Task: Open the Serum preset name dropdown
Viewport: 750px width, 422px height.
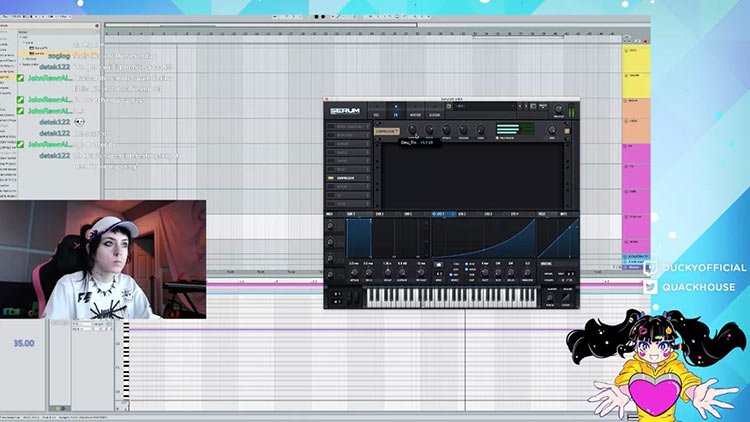Action: (485, 106)
